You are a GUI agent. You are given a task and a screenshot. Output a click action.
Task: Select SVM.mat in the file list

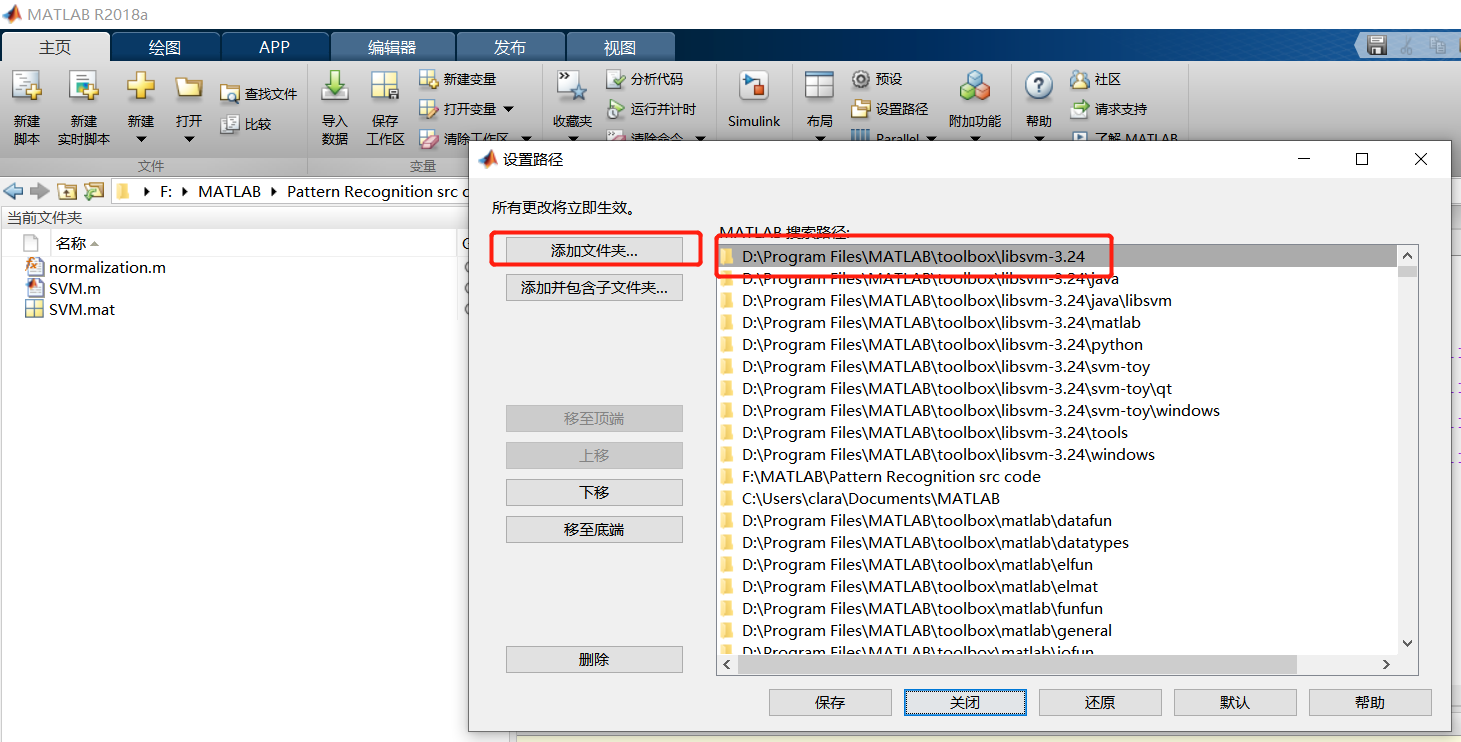point(82,309)
